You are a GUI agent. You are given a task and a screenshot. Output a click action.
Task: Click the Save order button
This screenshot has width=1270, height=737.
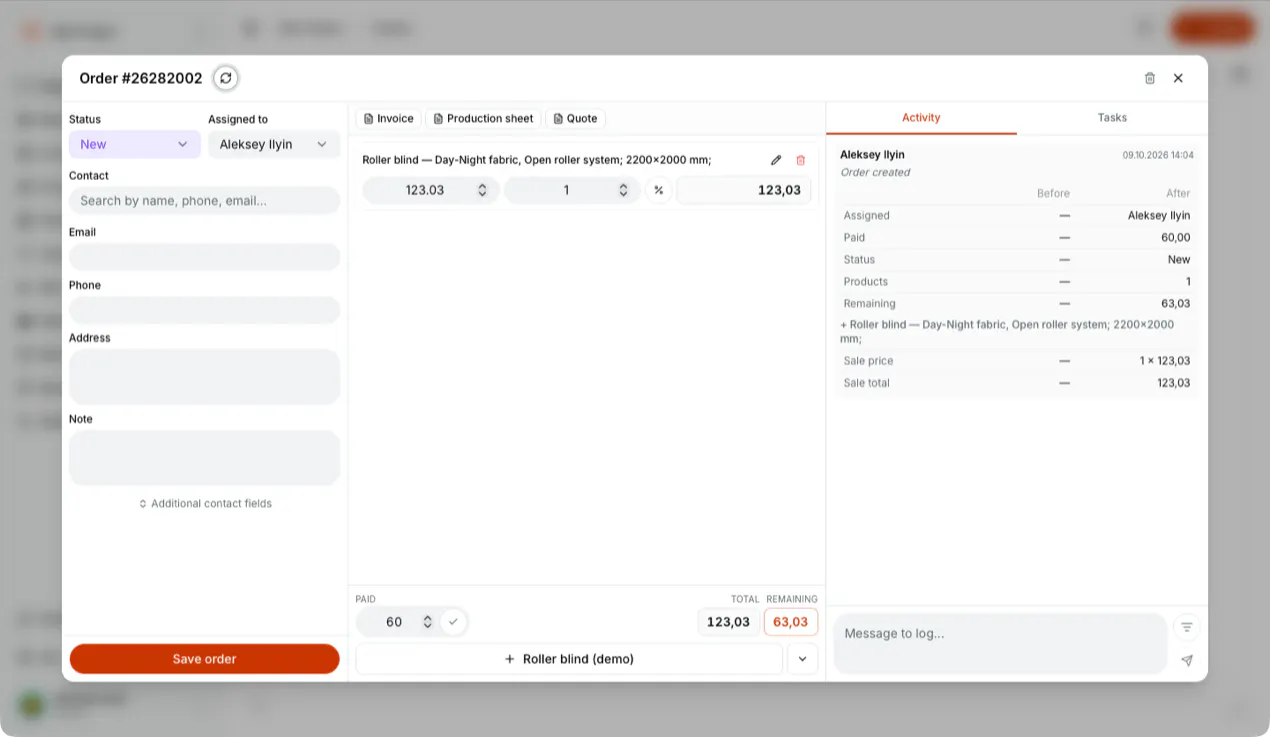(x=205, y=659)
